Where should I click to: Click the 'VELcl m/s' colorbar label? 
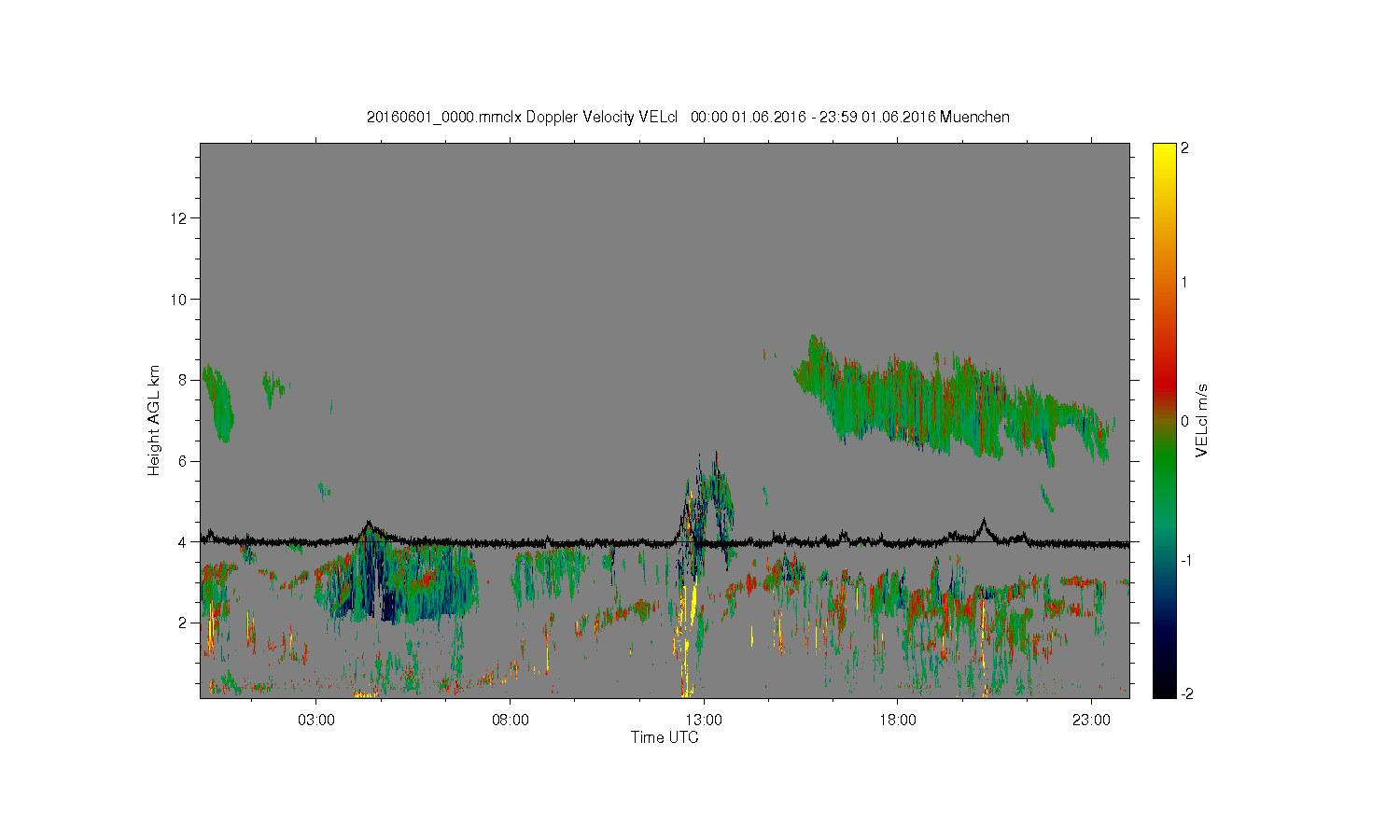[x=1202, y=420]
